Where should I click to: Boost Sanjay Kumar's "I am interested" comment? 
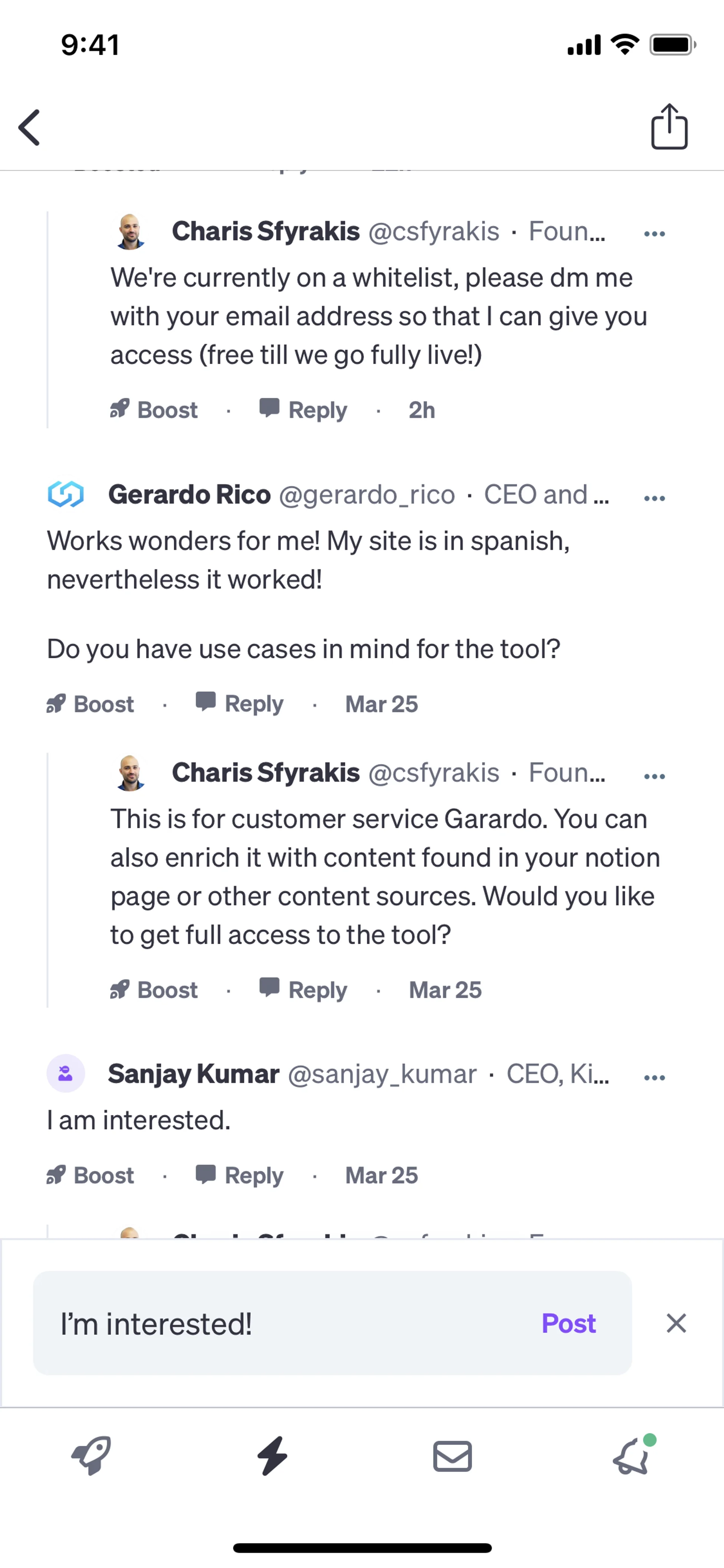click(90, 1175)
